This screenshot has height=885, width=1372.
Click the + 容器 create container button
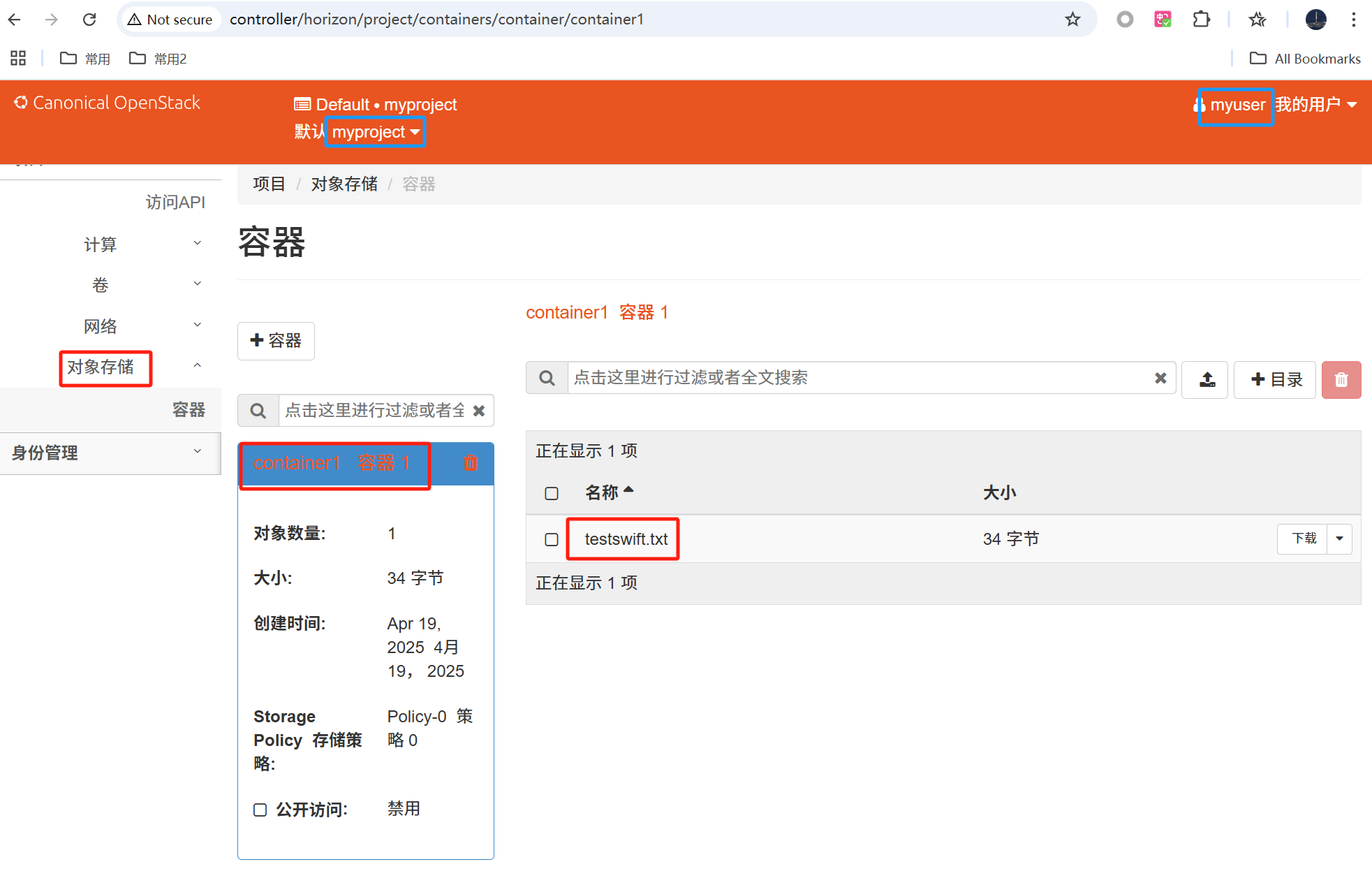(276, 341)
